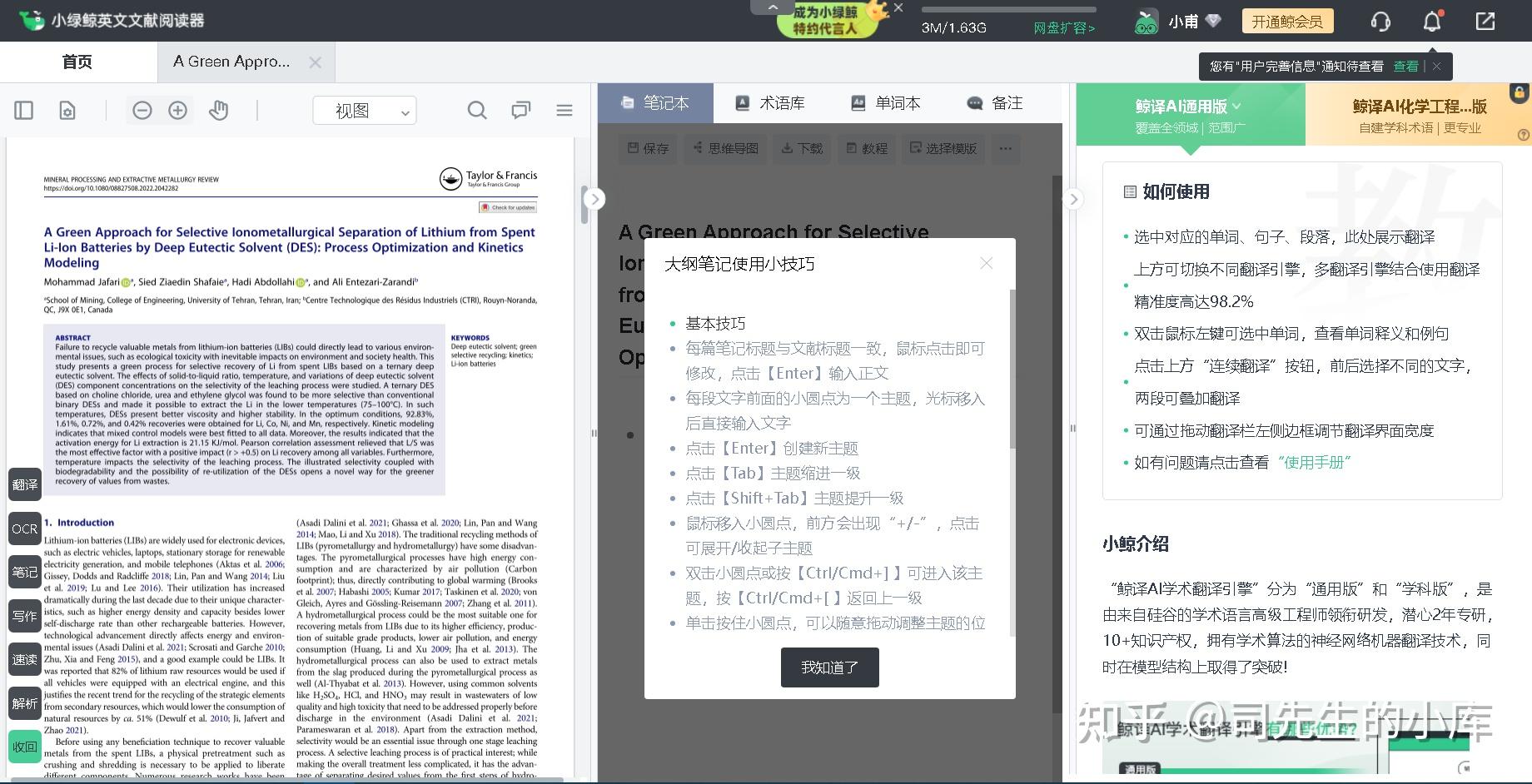Click the 小绿鲸 app logo
The width and height of the screenshot is (1532, 784).
pos(32,20)
